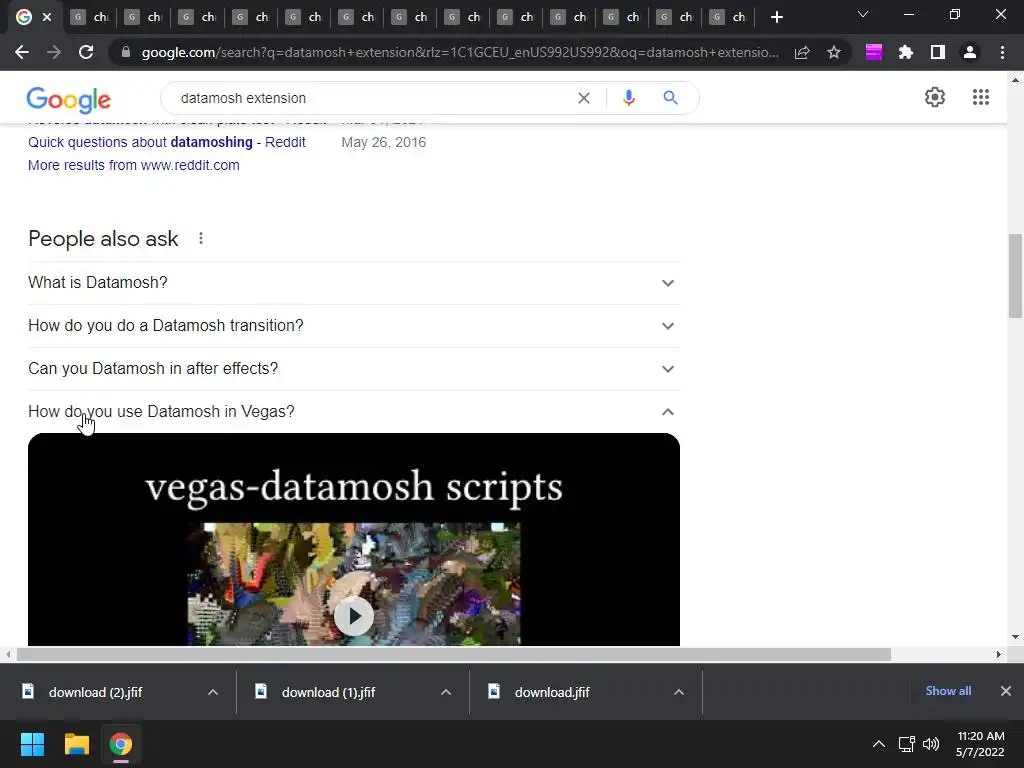Click the horizontal scrollbar thumb

[454, 654]
